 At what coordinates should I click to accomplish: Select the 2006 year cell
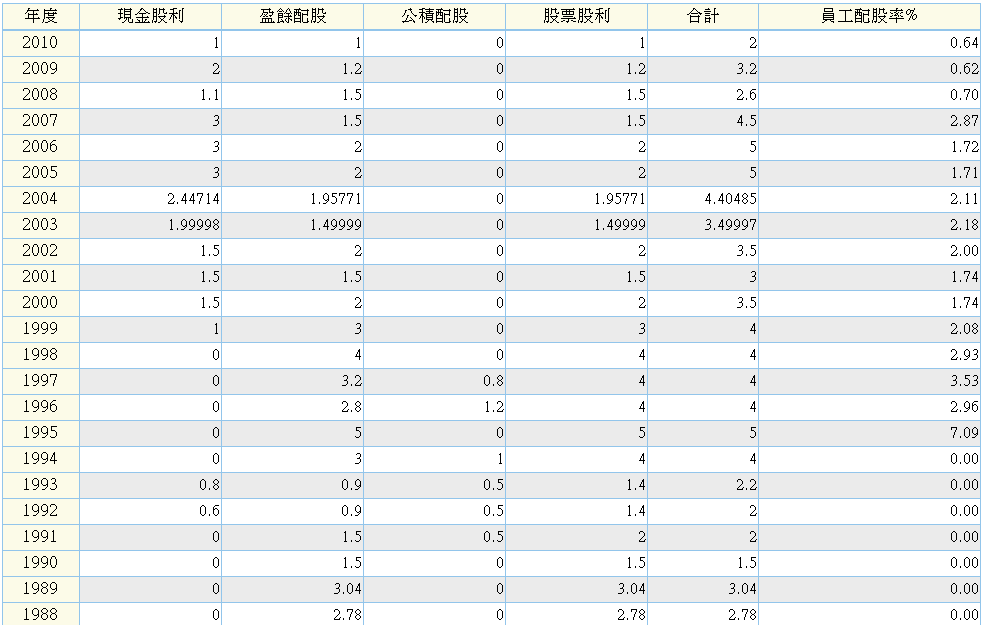[x=41, y=147]
